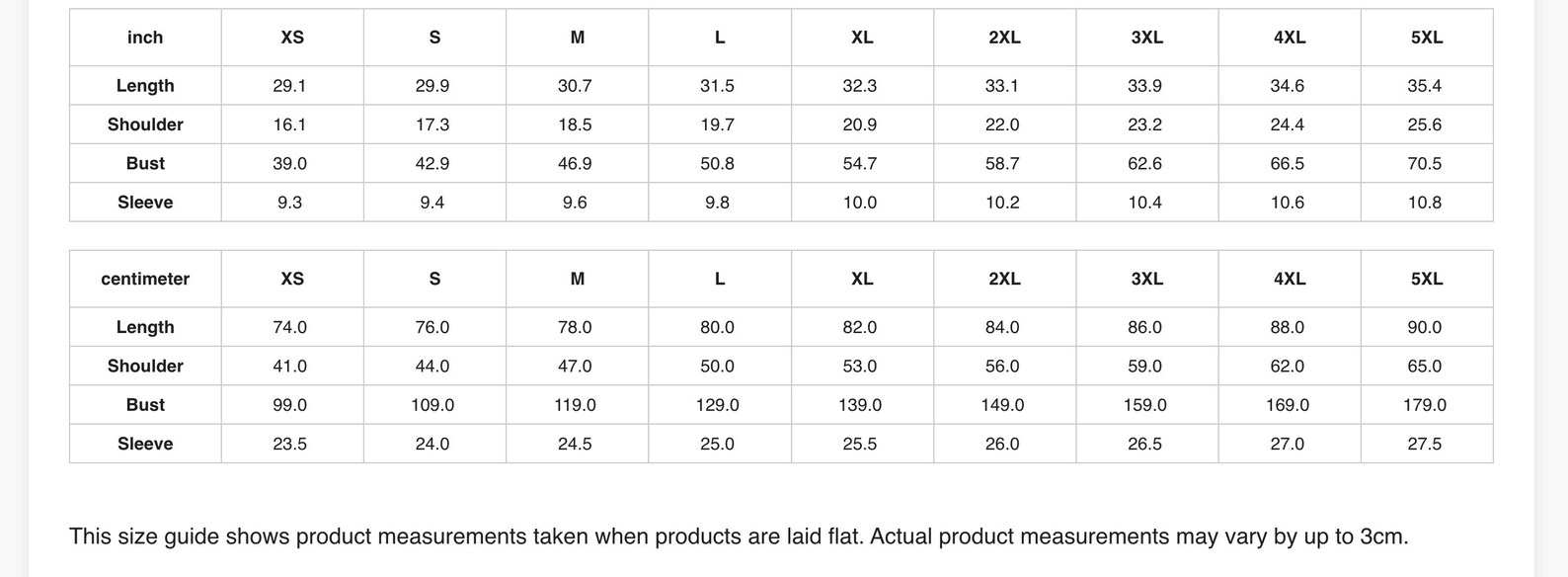The height and width of the screenshot is (577, 1568).
Task: Click the centimeter table header cell
Action: click(x=145, y=279)
